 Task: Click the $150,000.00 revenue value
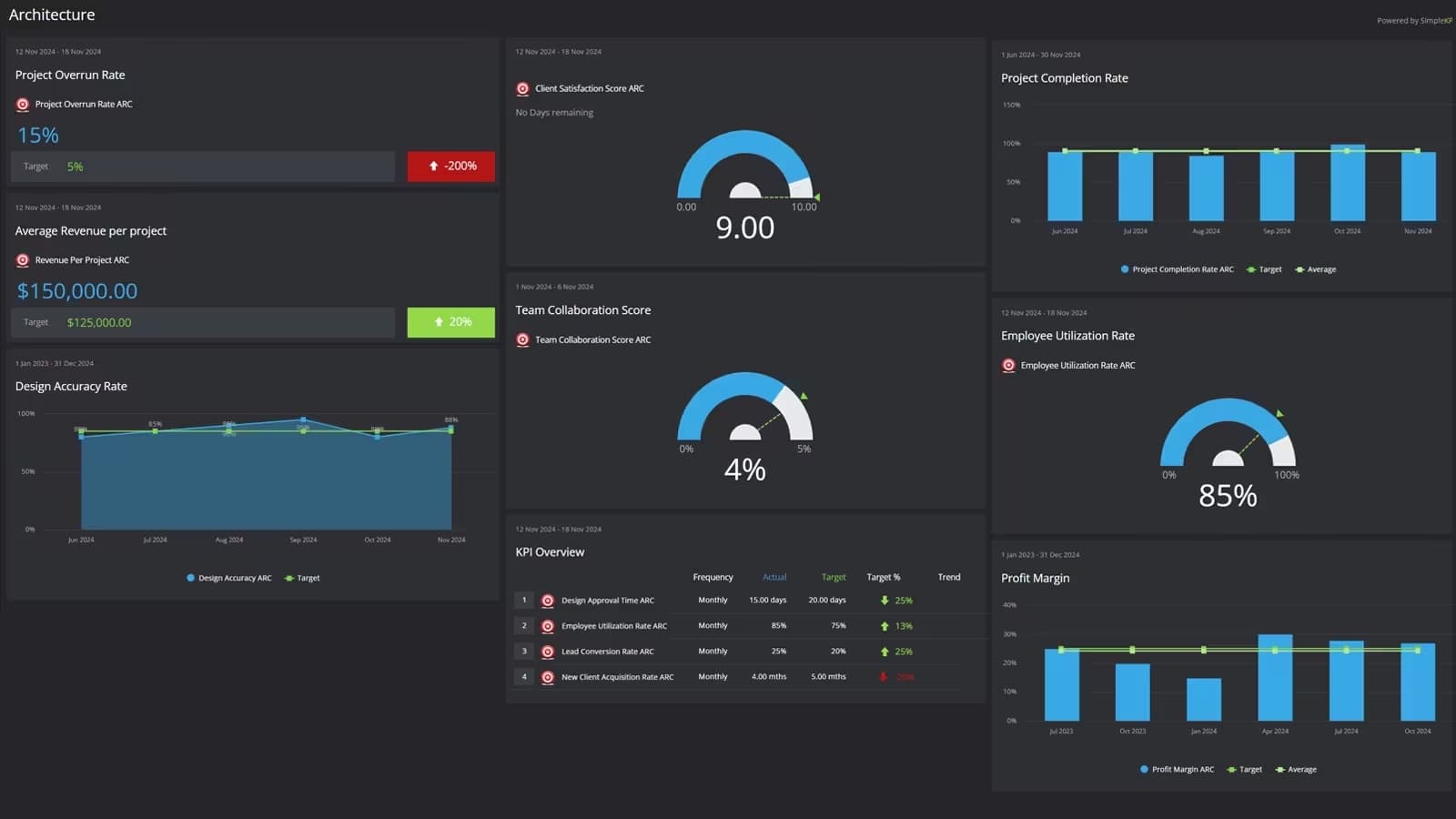[x=77, y=291]
